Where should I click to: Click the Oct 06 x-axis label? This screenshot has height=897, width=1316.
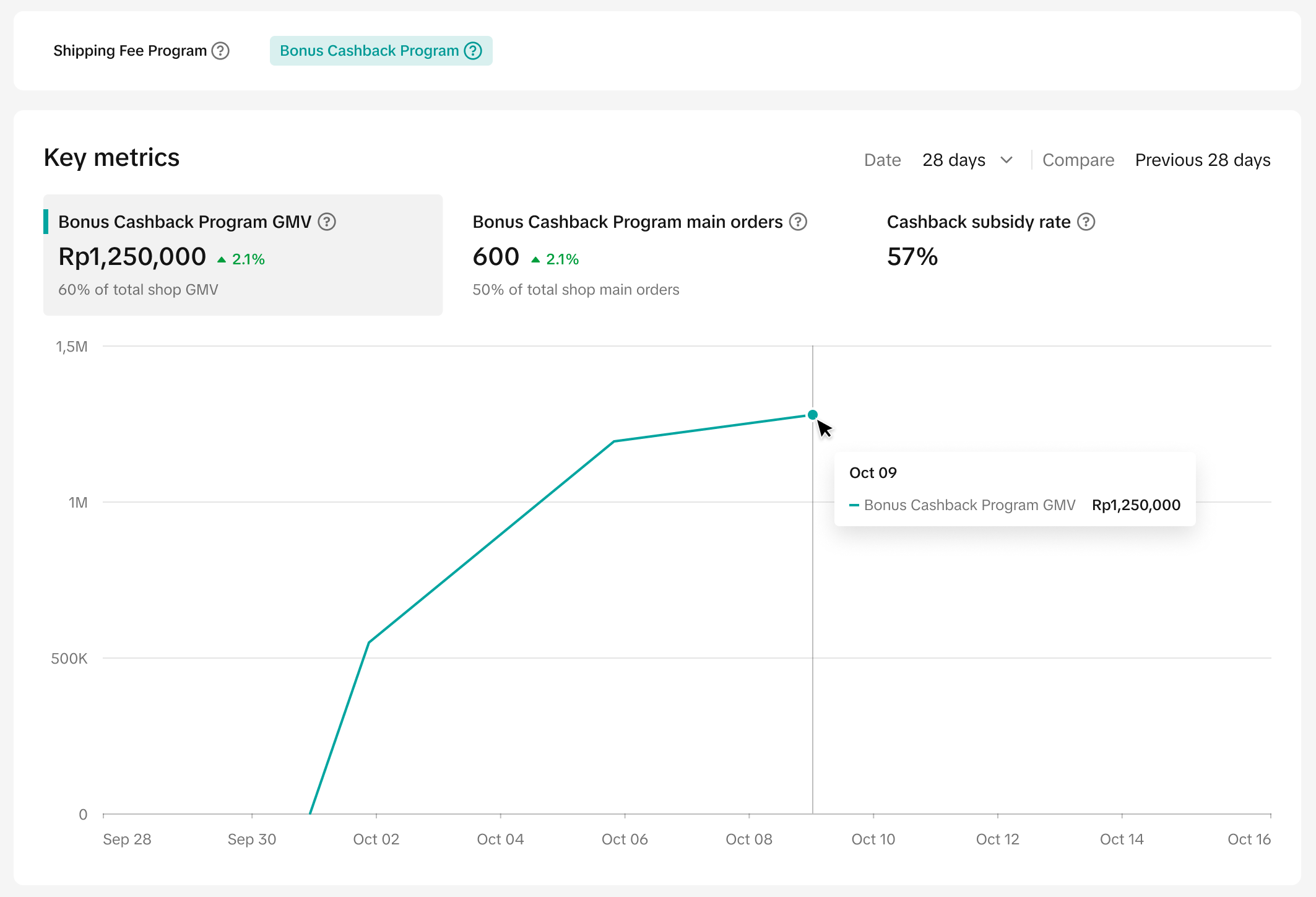click(x=625, y=839)
